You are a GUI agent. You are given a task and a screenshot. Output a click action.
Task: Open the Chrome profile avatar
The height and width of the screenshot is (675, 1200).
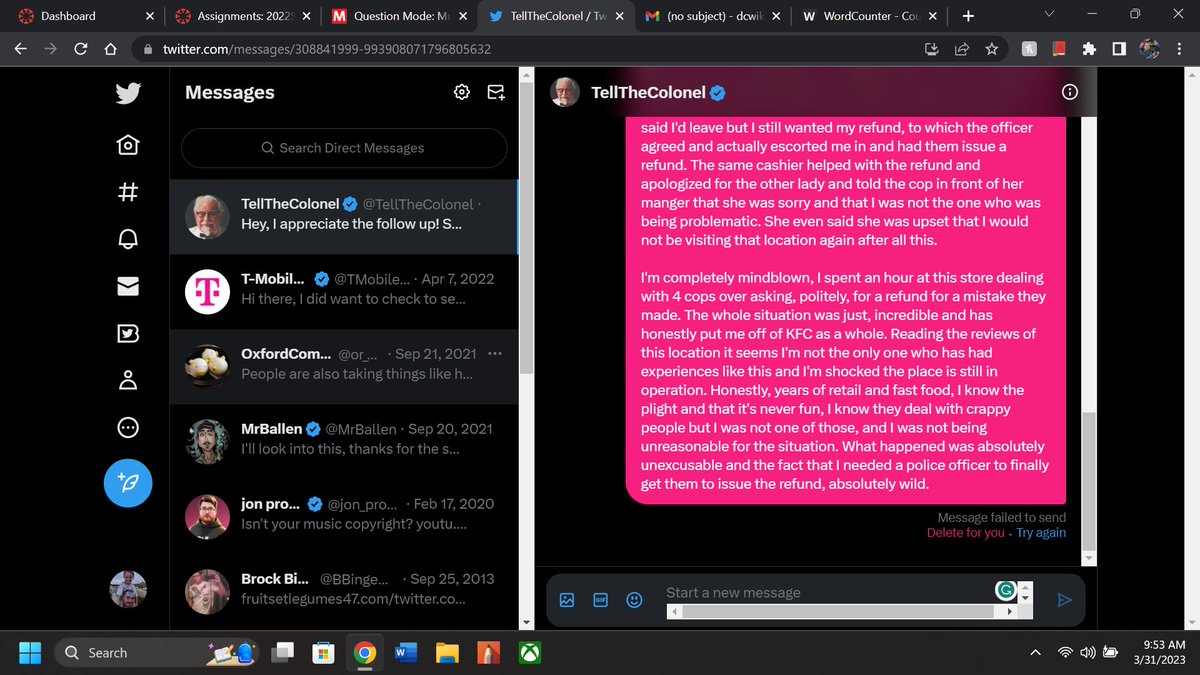coord(1149,48)
